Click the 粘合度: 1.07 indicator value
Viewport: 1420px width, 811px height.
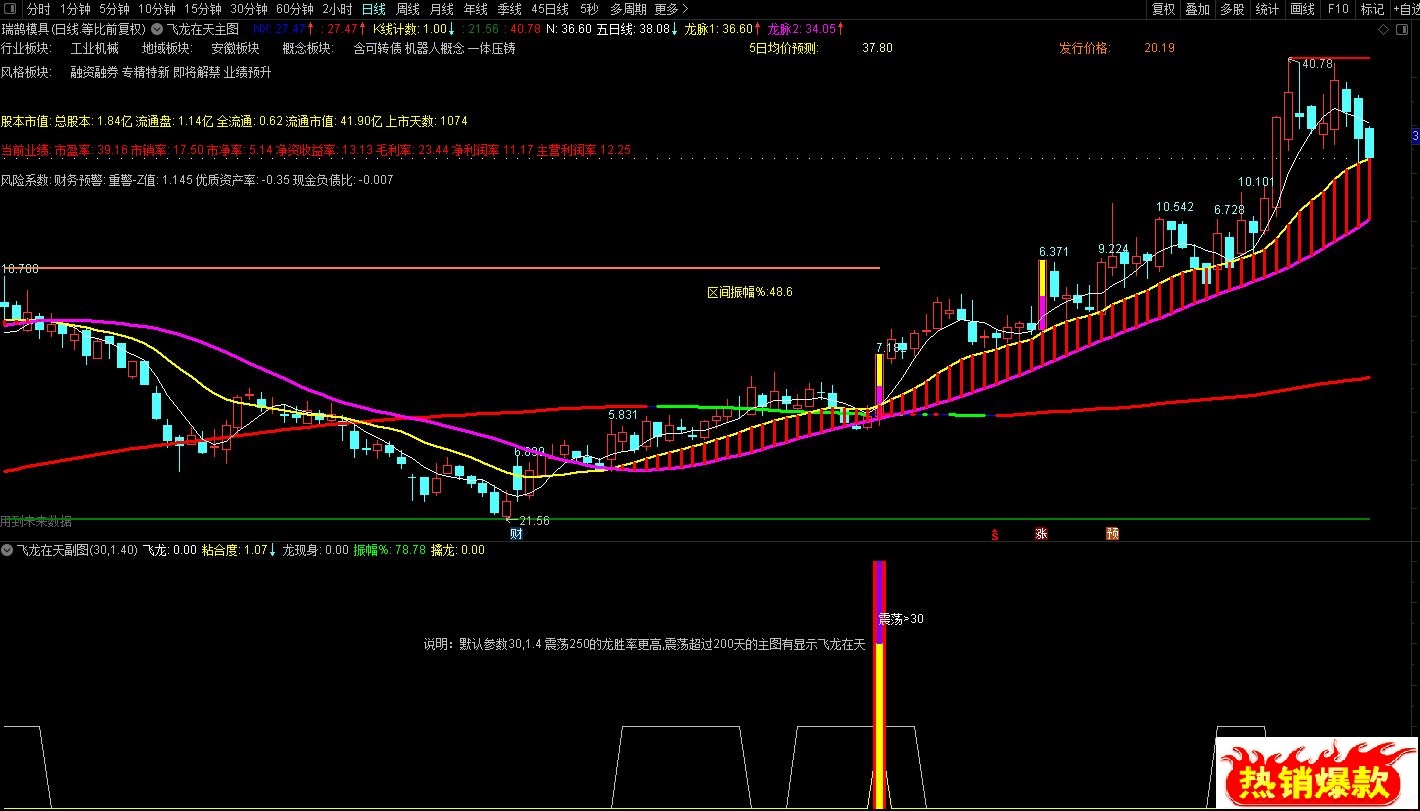pyautogui.click(x=240, y=550)
